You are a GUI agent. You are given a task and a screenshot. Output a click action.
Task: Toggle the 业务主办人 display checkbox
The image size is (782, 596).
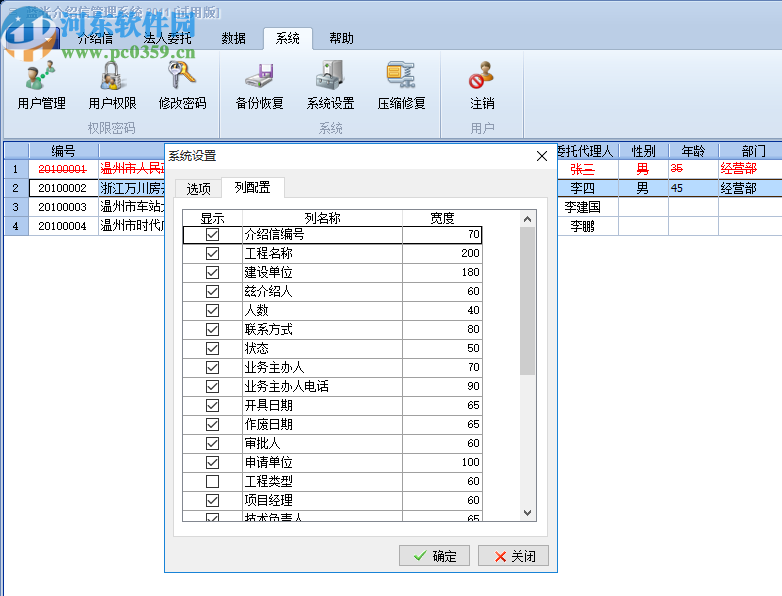tap(212, 368)
